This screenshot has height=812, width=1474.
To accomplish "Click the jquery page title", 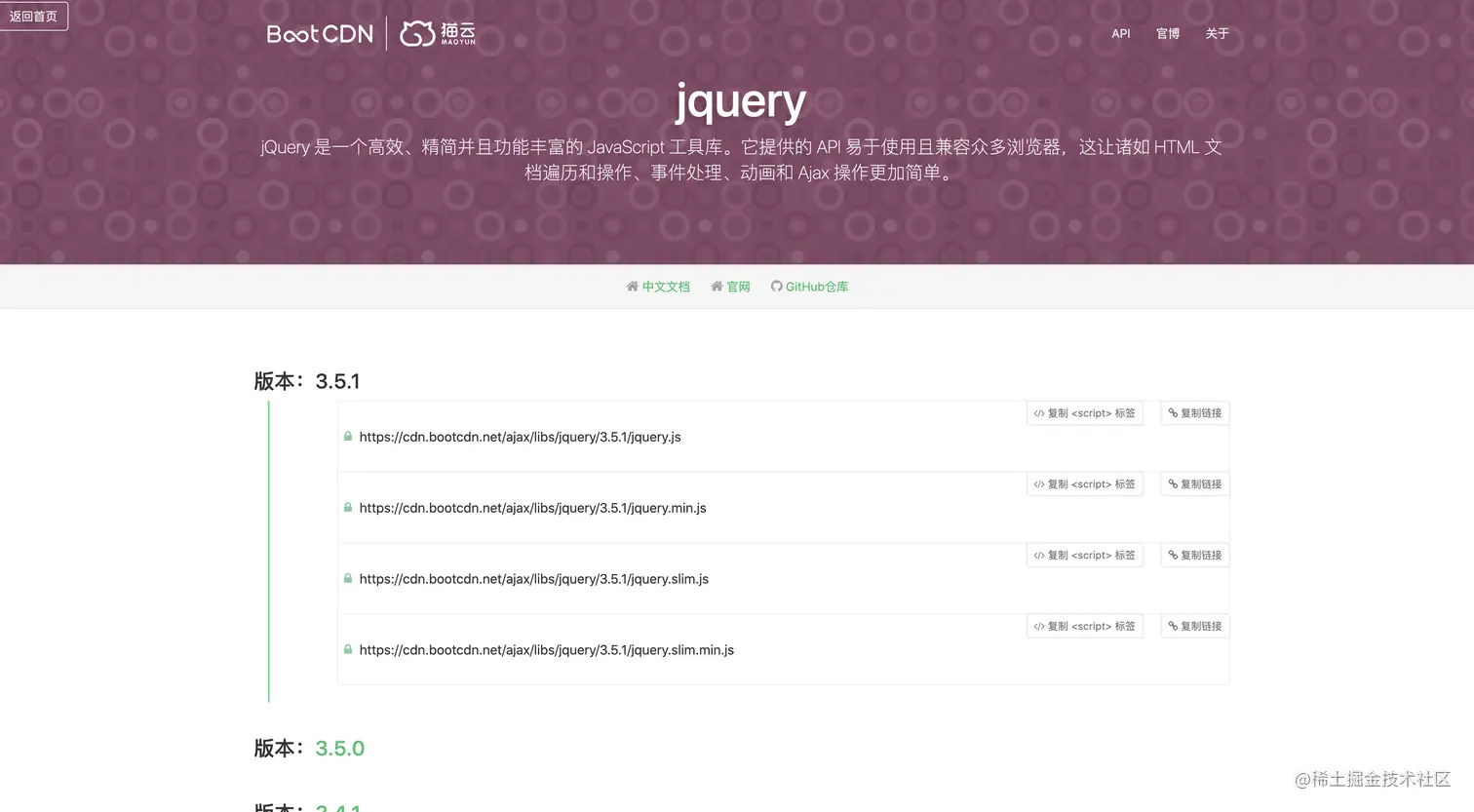I will click(x=740, y=101).
